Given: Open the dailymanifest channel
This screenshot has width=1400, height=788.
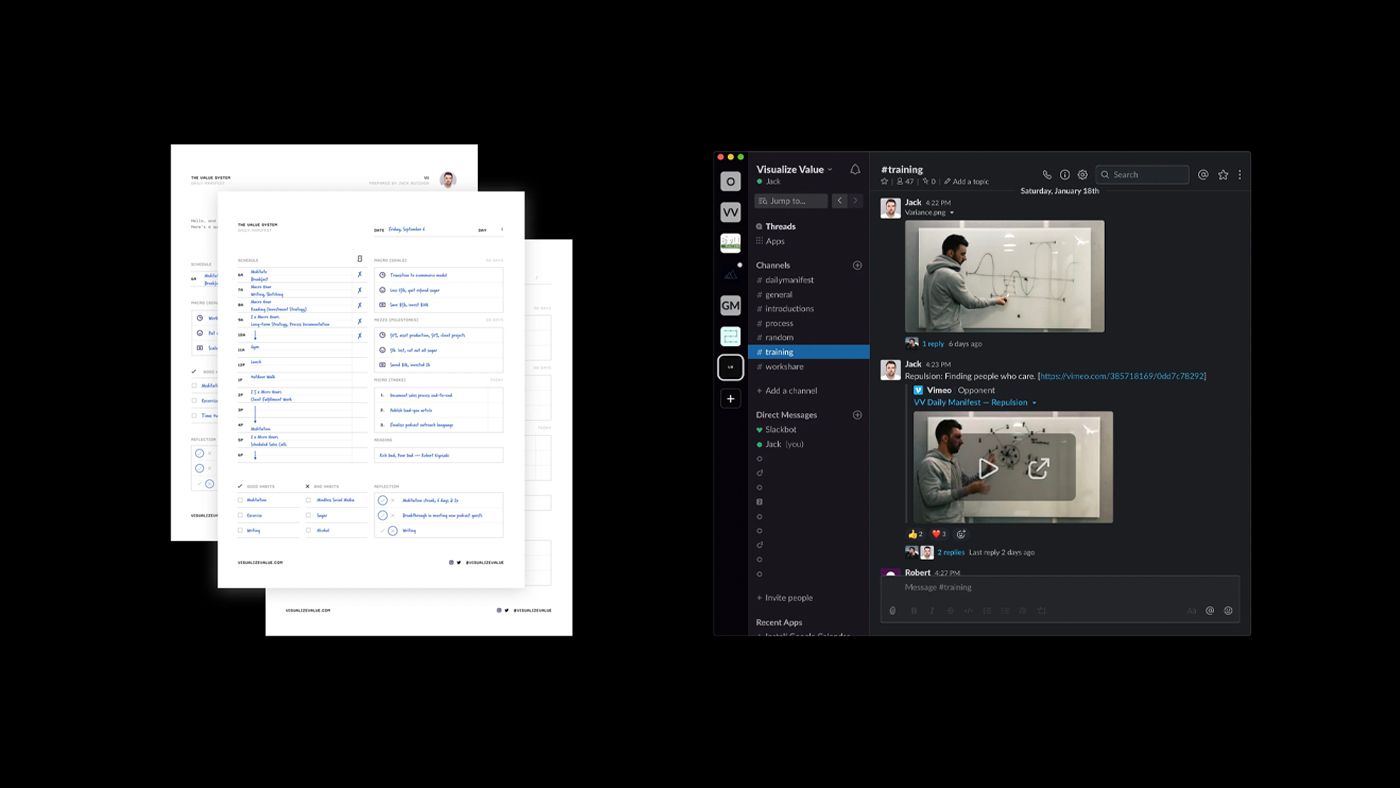Looking at the screenshot, I should (x=789, y=280).
